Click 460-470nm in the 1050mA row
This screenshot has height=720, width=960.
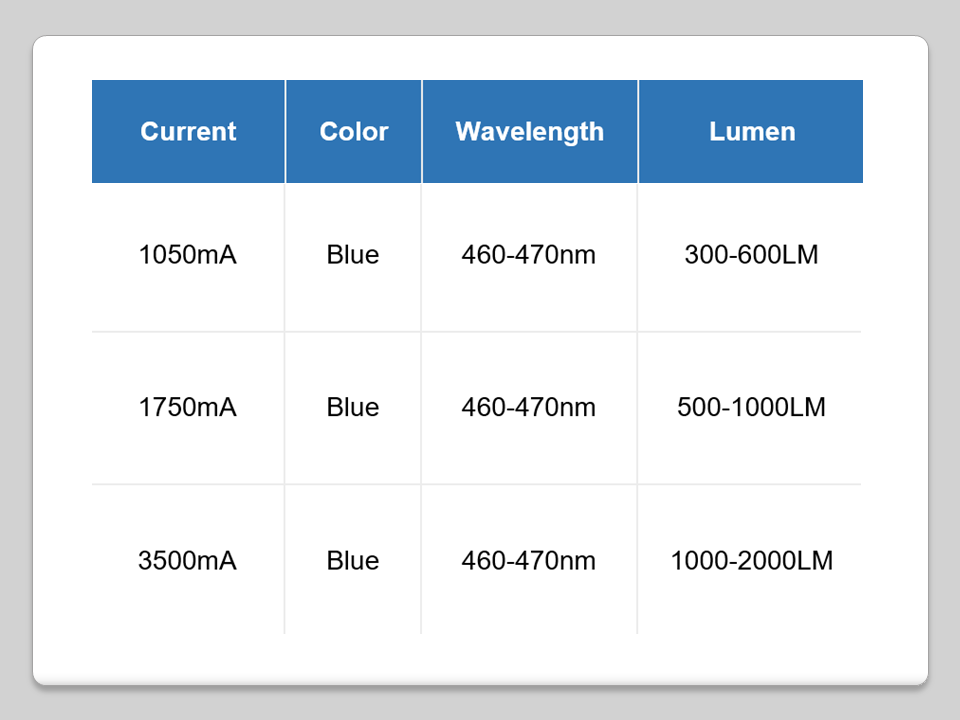click(x=528, y=255)
